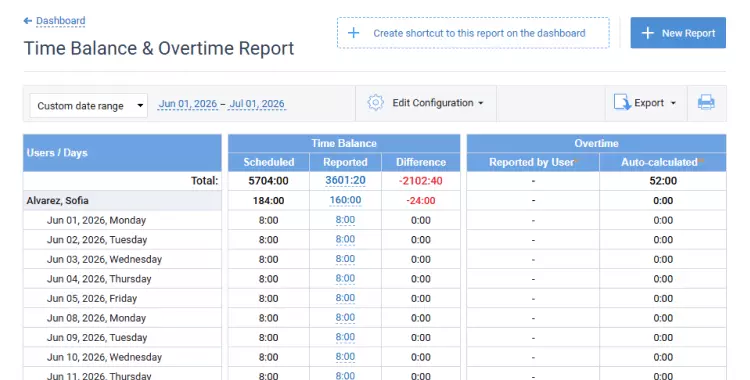Screen dimensions: 750x380
Task: Click the plus icon in shortcut box
Action: [x=353, y=33]
